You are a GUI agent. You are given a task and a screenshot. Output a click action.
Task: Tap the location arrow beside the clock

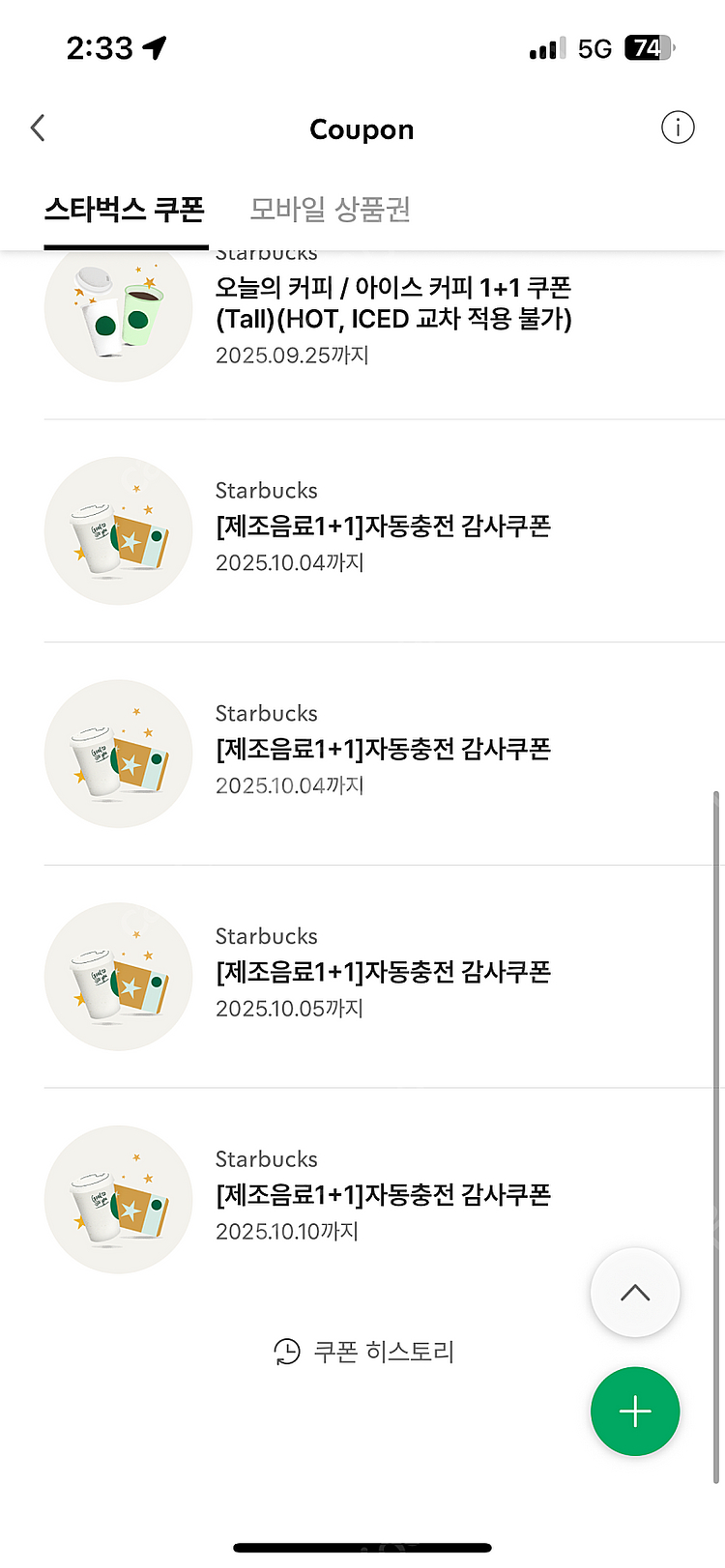[155, 47]
